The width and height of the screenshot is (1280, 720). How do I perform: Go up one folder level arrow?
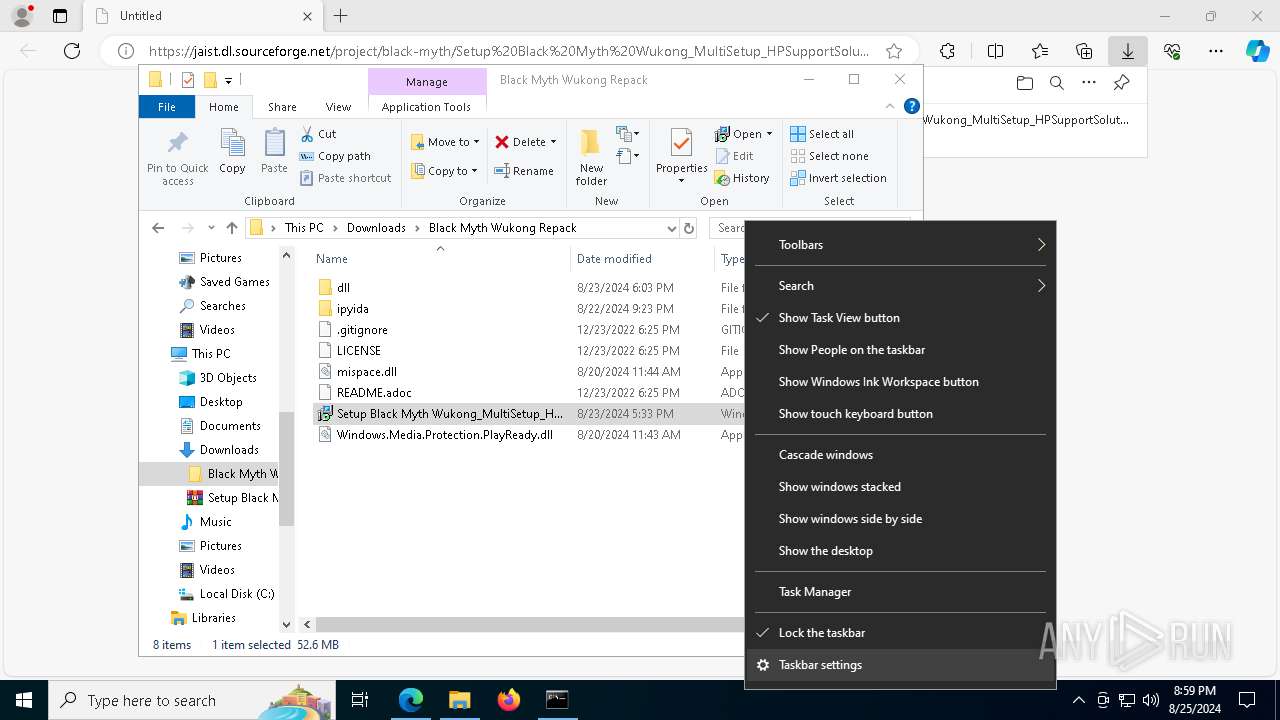[x=232, y=228]
